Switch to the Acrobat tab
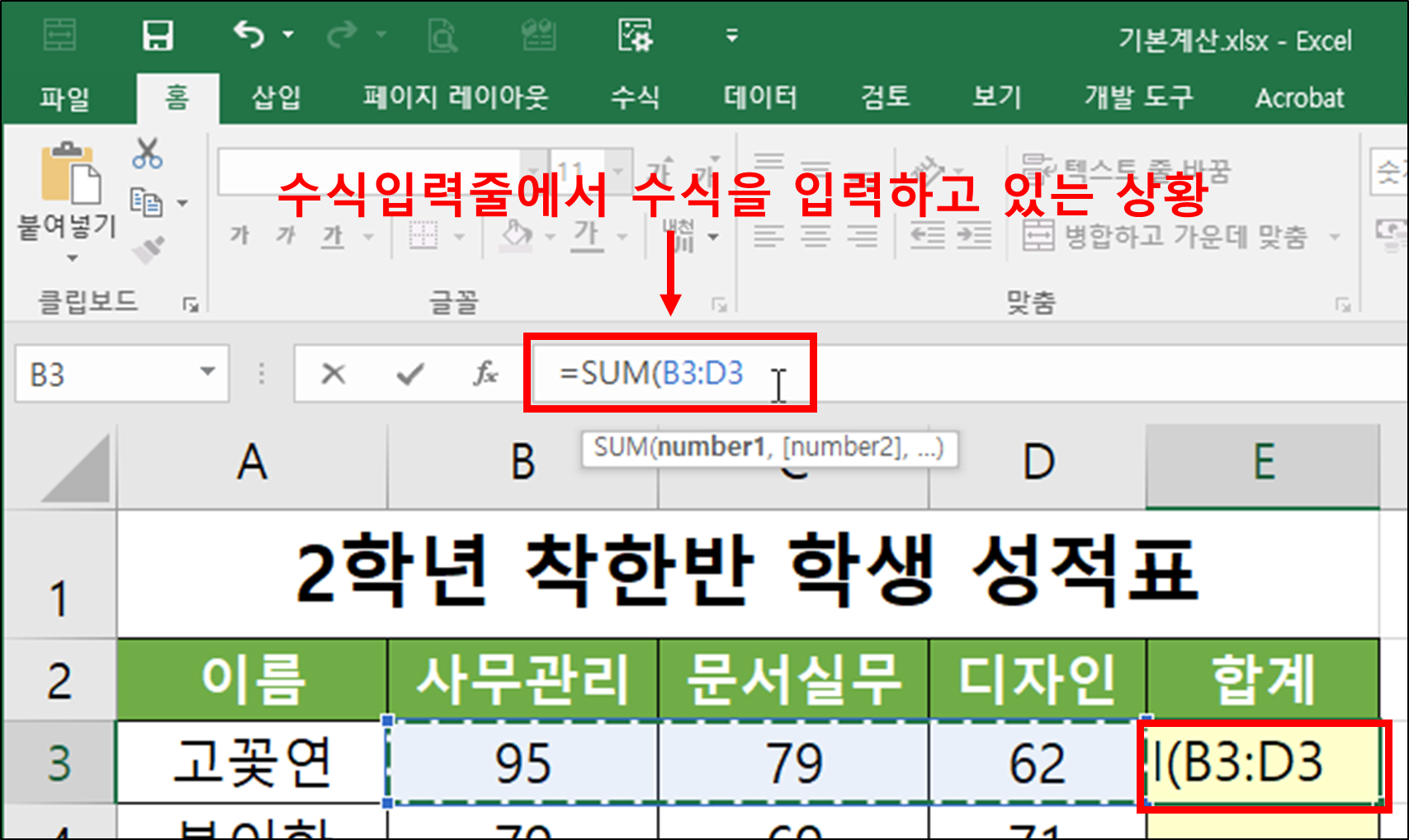This screenshot has height=840, width=1409. [1299, 97]
